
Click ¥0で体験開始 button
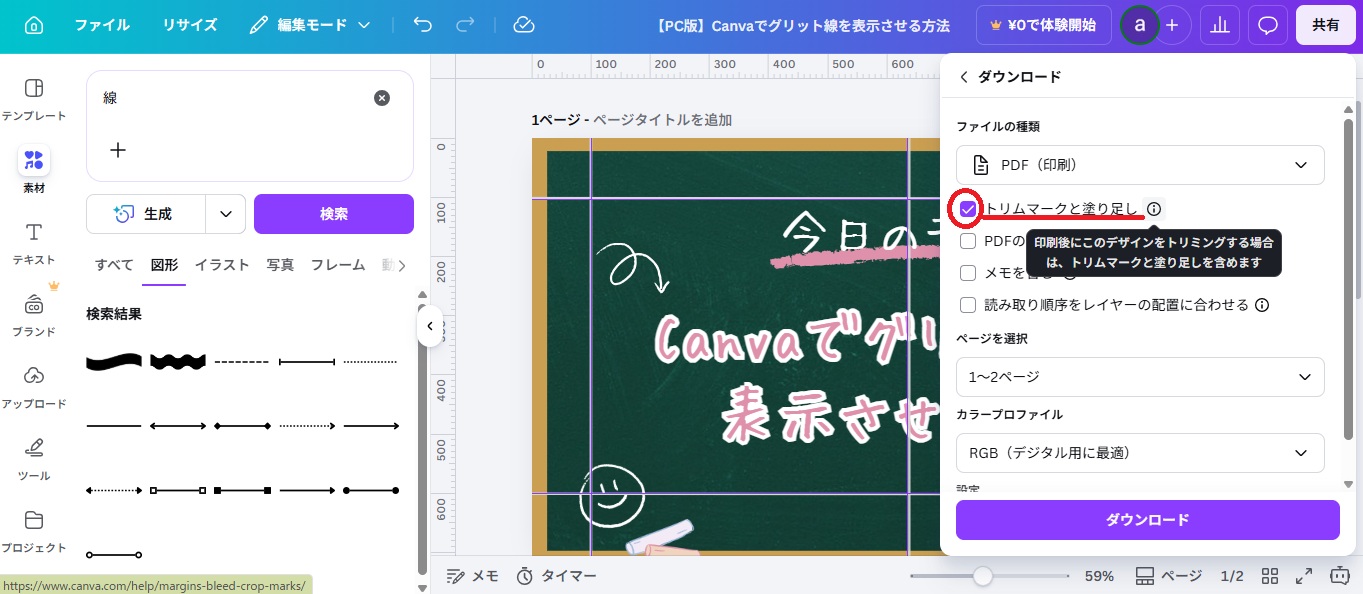(x=1044, y=25)
